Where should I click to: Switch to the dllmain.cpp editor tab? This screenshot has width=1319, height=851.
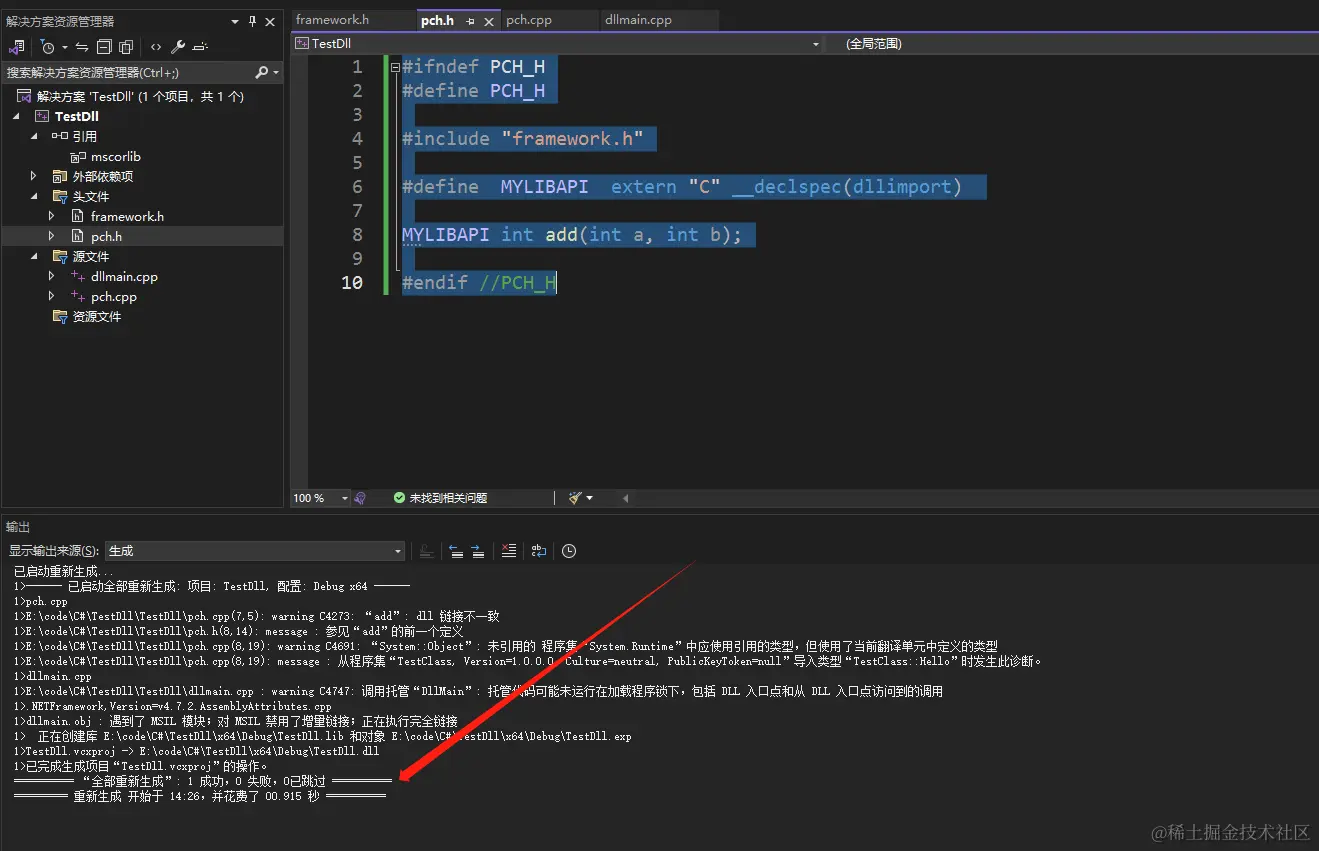[x=638, y=20]
